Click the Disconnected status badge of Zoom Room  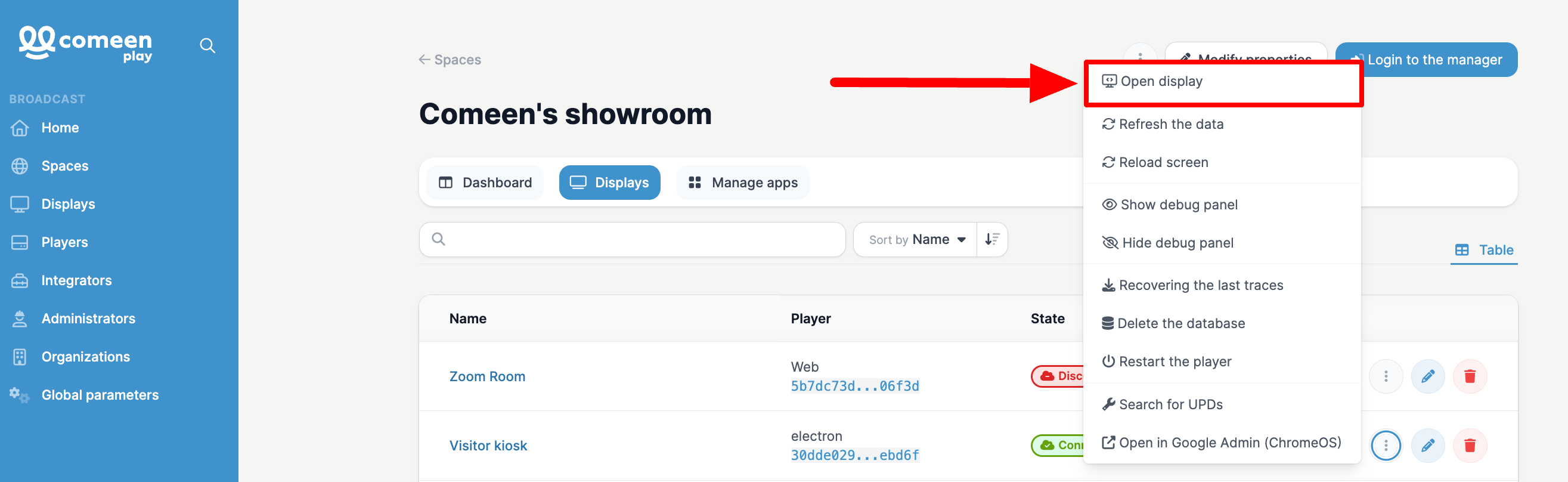(x=1058, y=376)
